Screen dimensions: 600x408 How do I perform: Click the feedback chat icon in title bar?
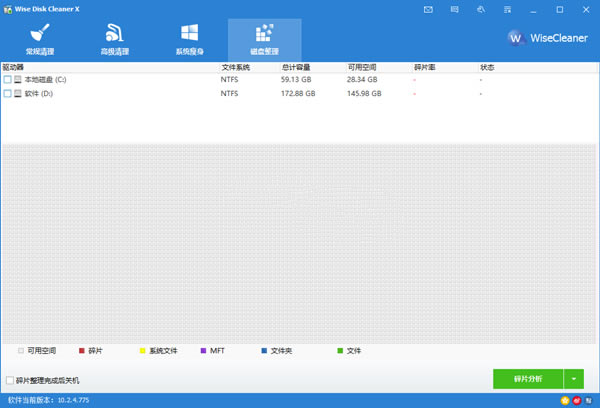(455, 10)
